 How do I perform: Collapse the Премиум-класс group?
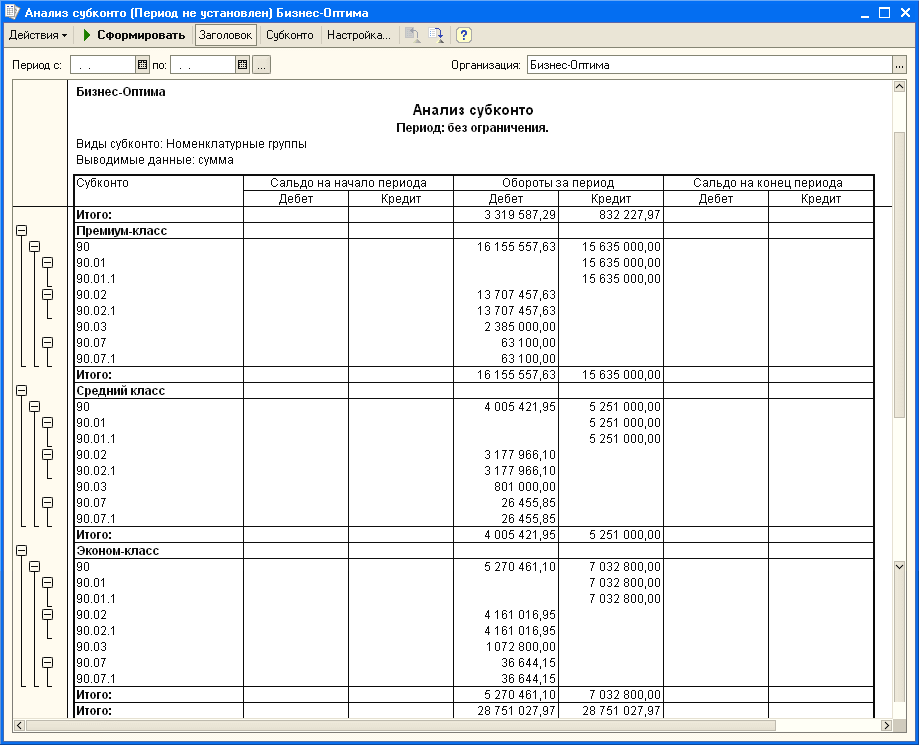[22, 230]
